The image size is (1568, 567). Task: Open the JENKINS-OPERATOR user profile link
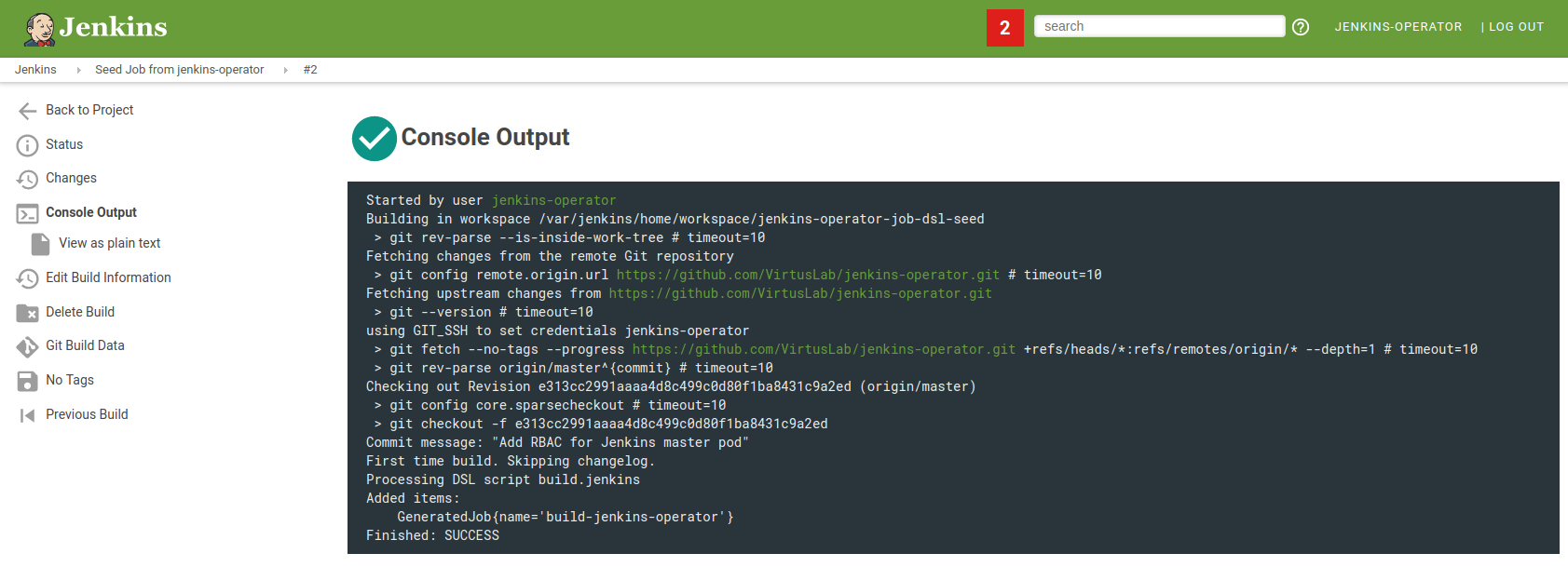pos(1398,27)
